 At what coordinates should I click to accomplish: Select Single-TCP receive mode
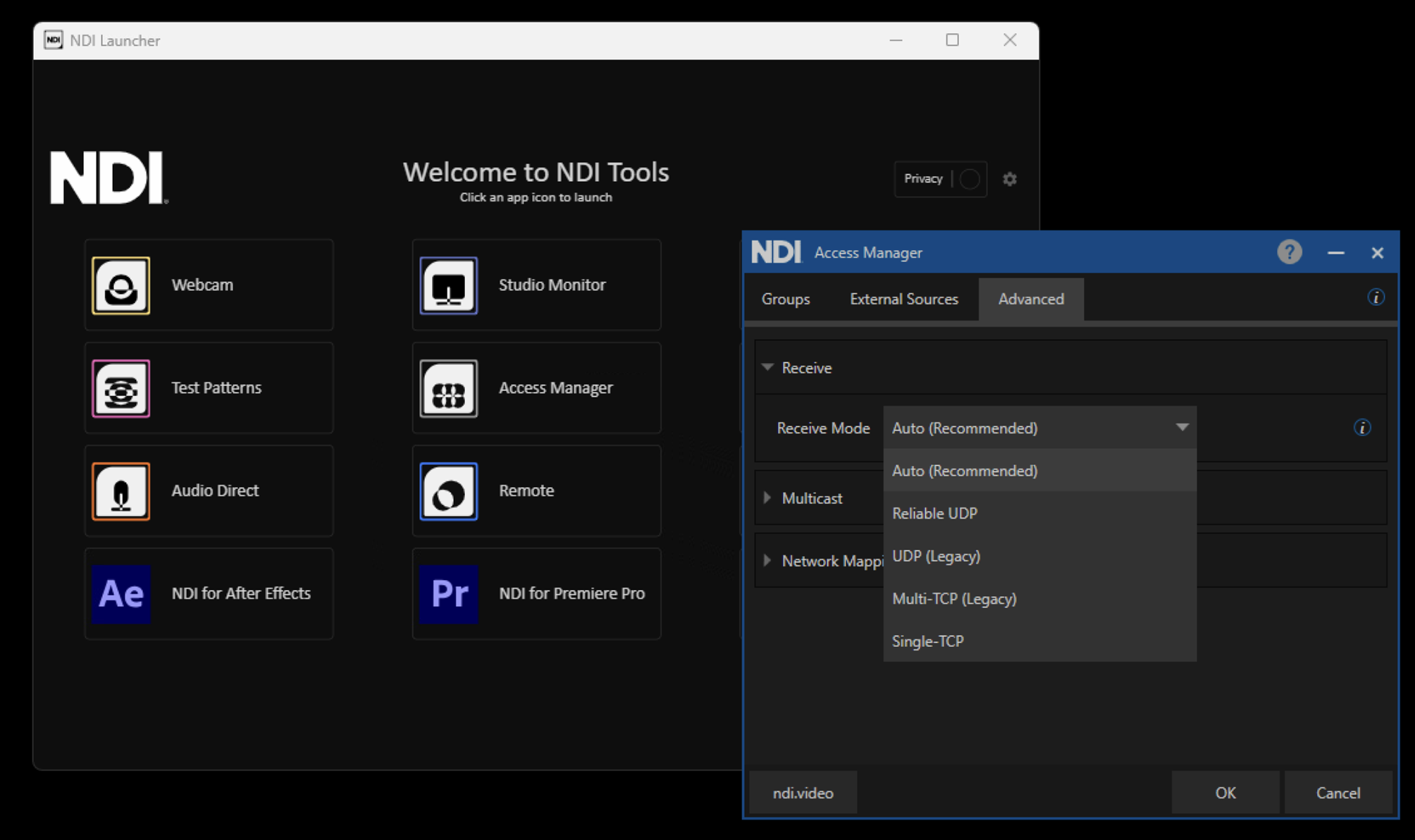click(1040, 641)
